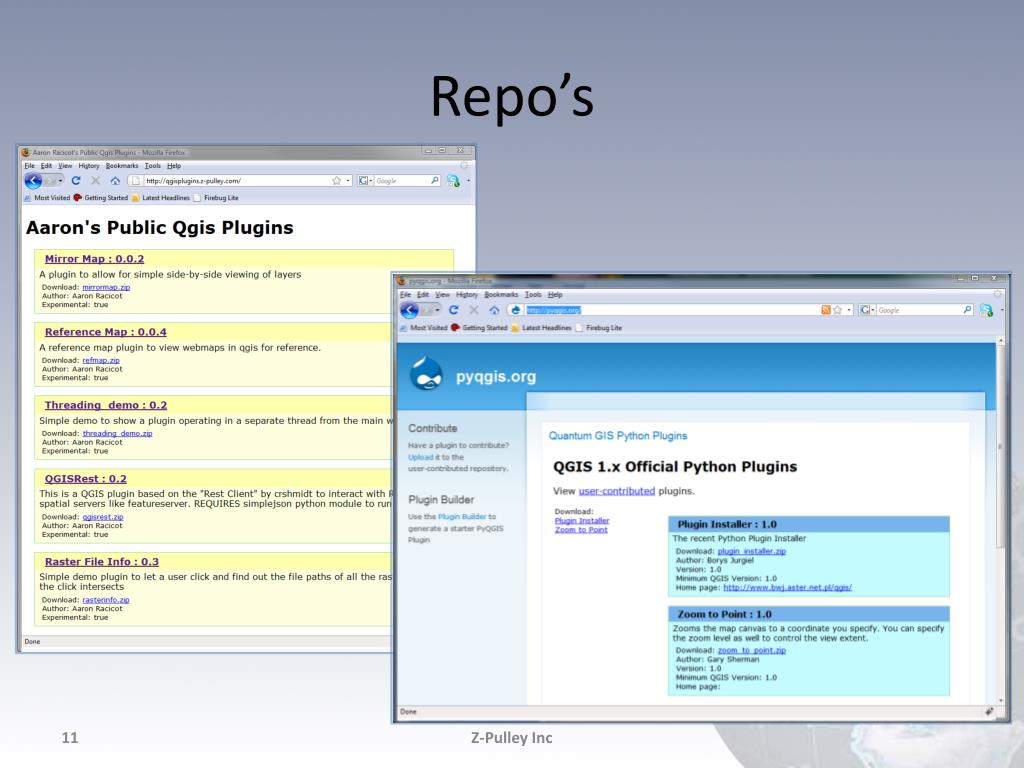Click Most Visited bookmark in Aaron's Plugins window
Image resolution: width=1024 pixels, height=768 pixels.
tap(47, 198)
